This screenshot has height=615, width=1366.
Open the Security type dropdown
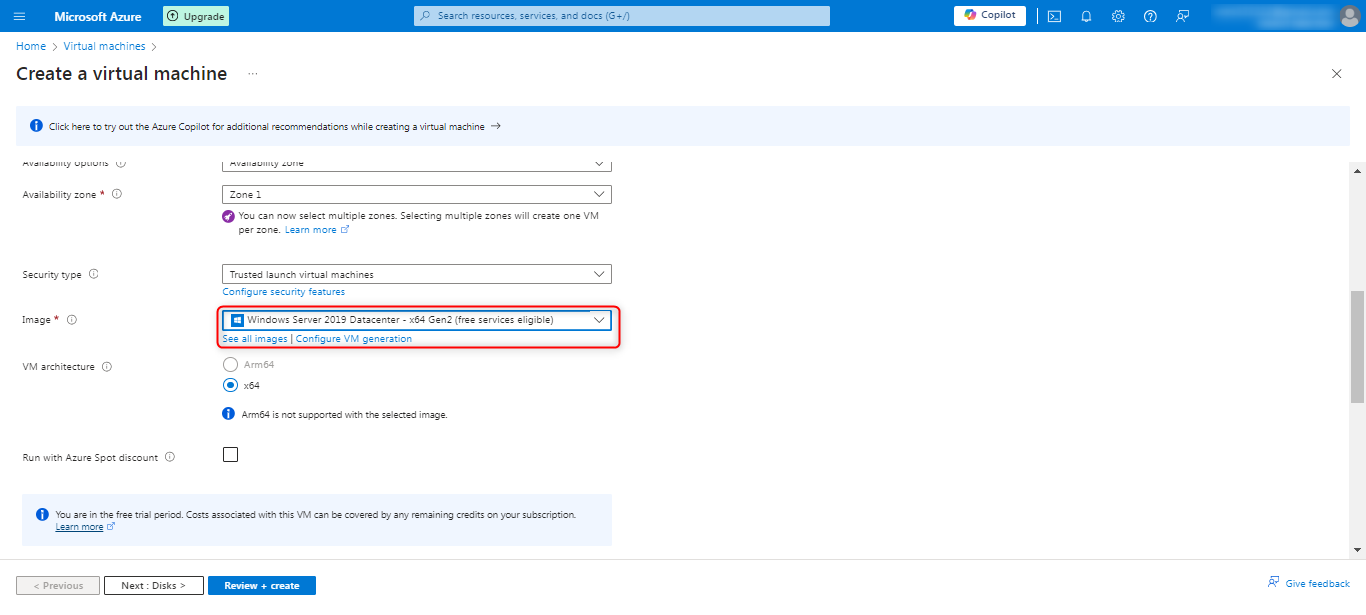(x=416, y=274)
